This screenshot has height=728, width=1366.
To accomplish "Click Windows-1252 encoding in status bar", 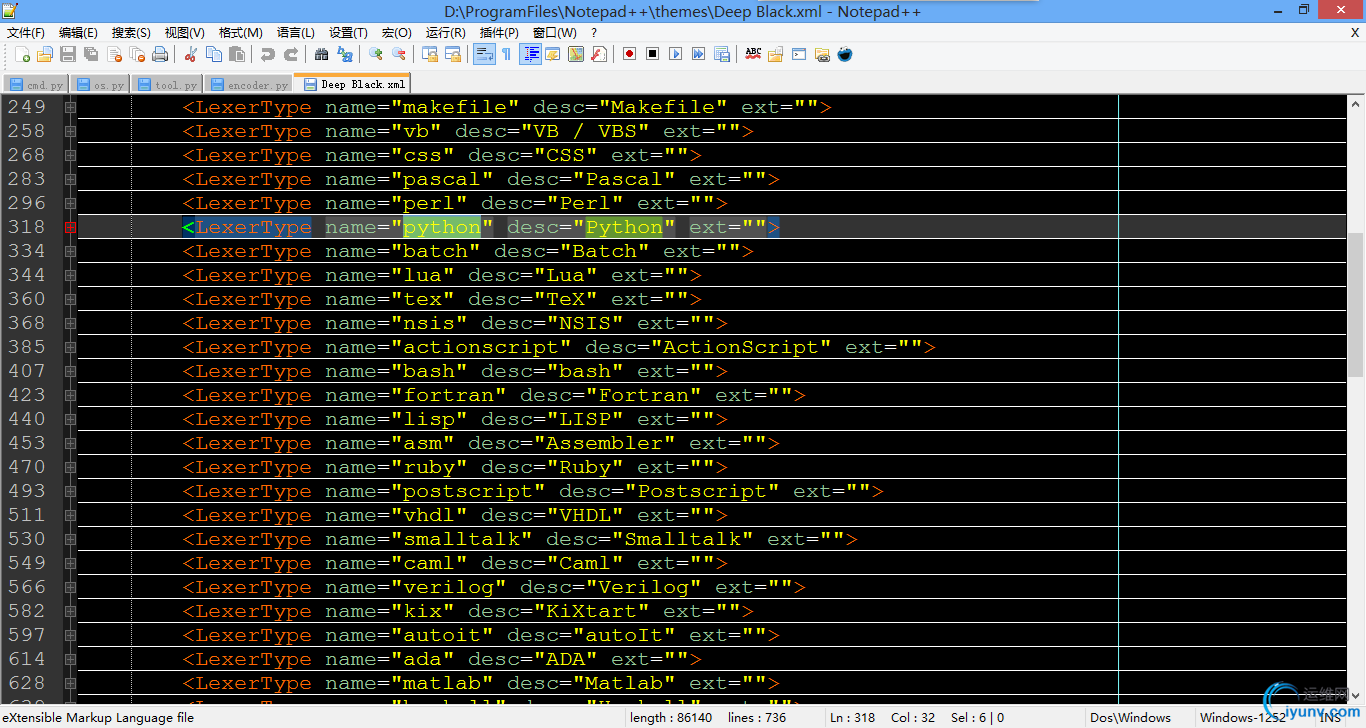I will (1243, 717).
